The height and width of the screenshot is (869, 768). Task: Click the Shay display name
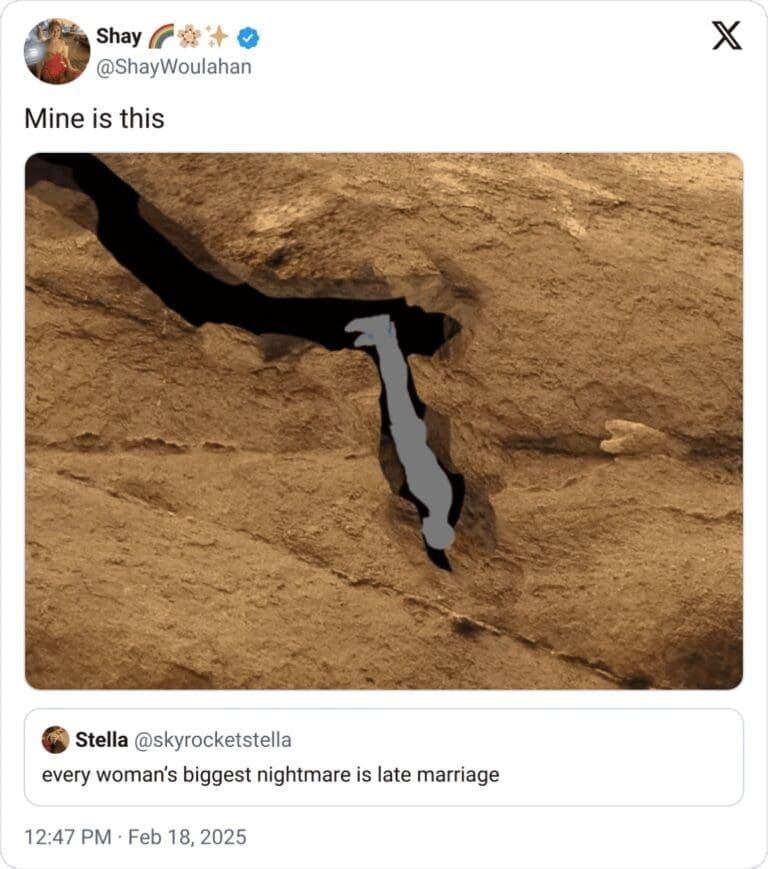click(x=119, y=36)
